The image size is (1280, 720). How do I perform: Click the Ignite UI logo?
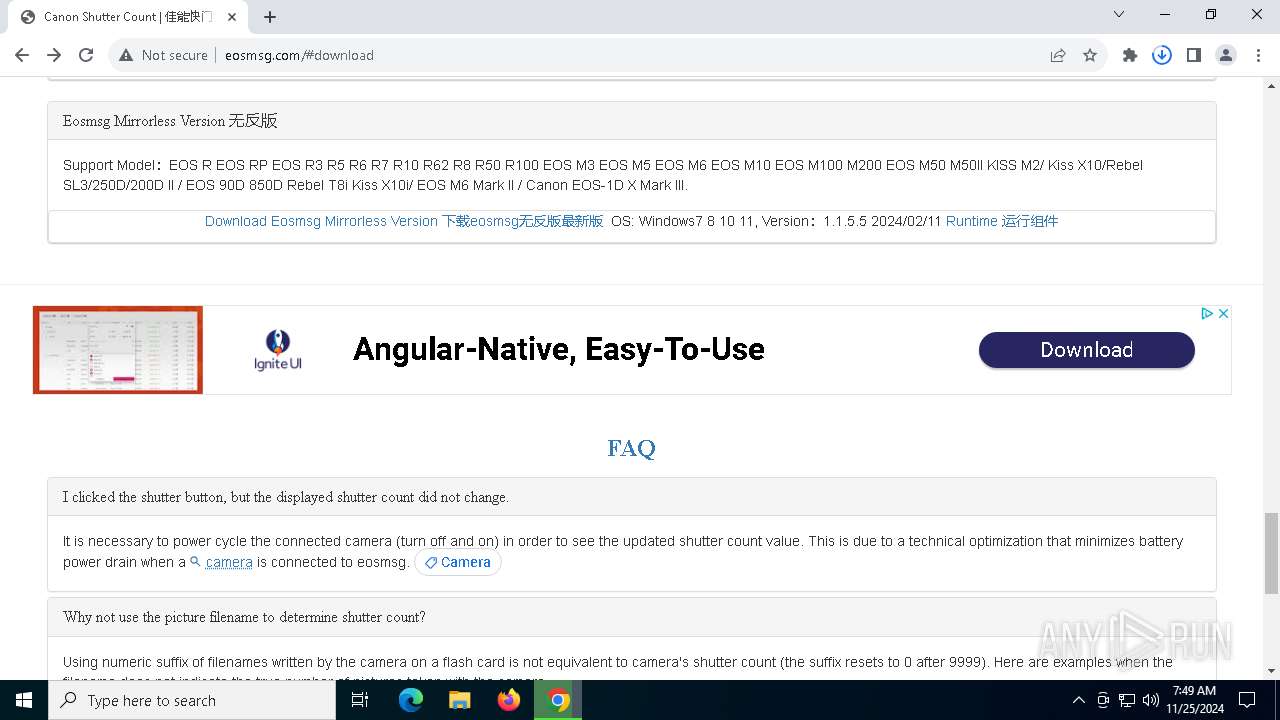point(278,350)
